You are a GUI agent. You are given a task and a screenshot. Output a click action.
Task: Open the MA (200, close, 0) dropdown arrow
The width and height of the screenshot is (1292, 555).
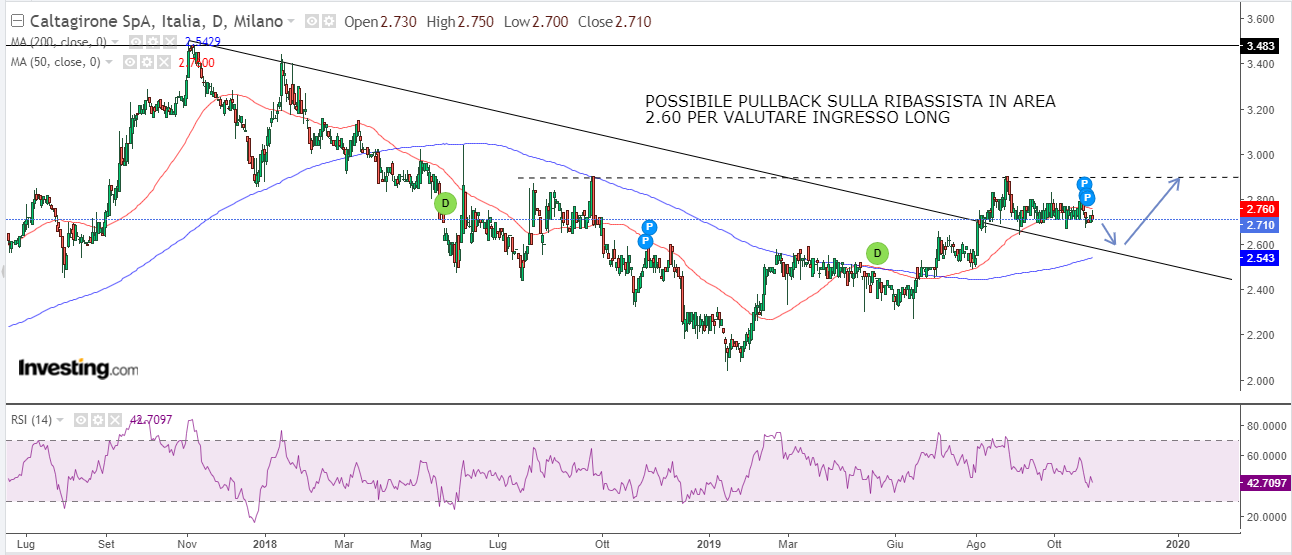tap(115, 42)
